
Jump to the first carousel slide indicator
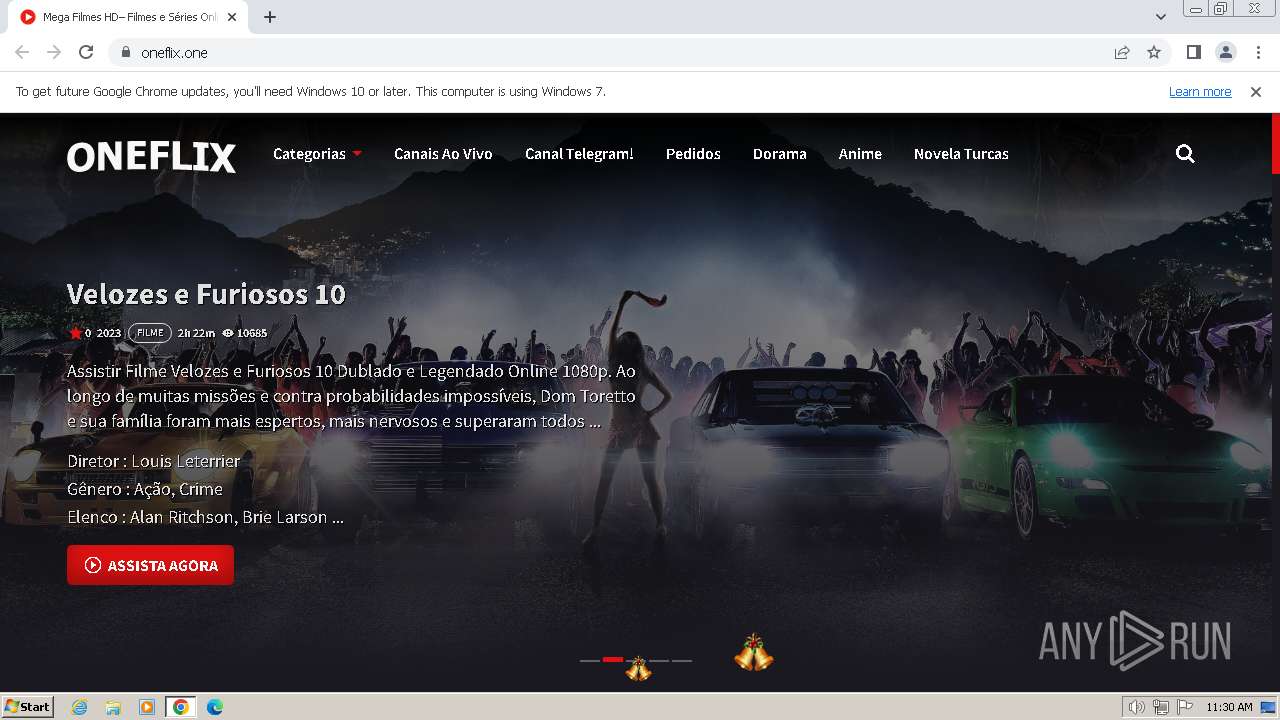pyautogui.click(x=590, y=660)
